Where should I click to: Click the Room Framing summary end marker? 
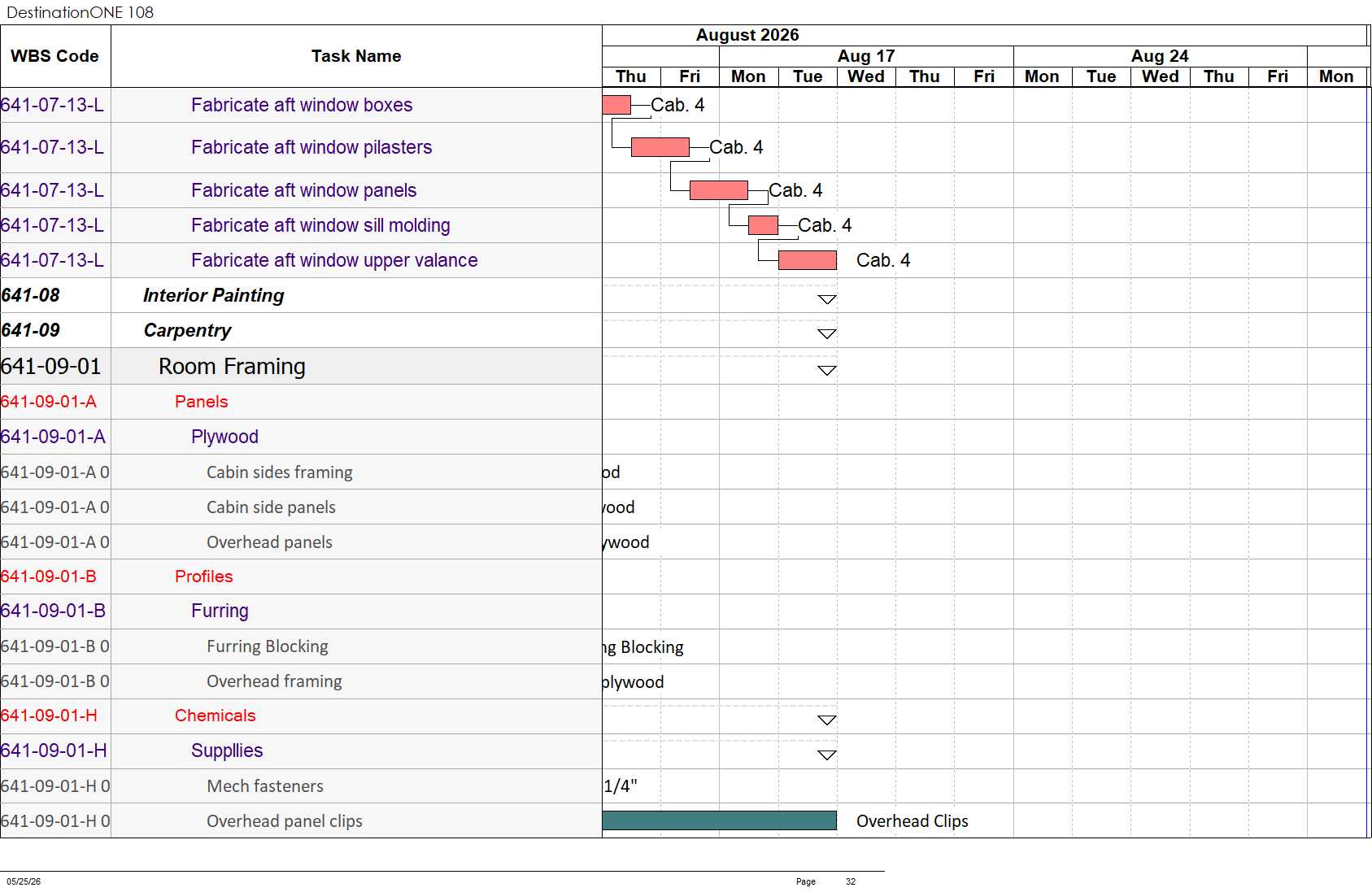827,371
